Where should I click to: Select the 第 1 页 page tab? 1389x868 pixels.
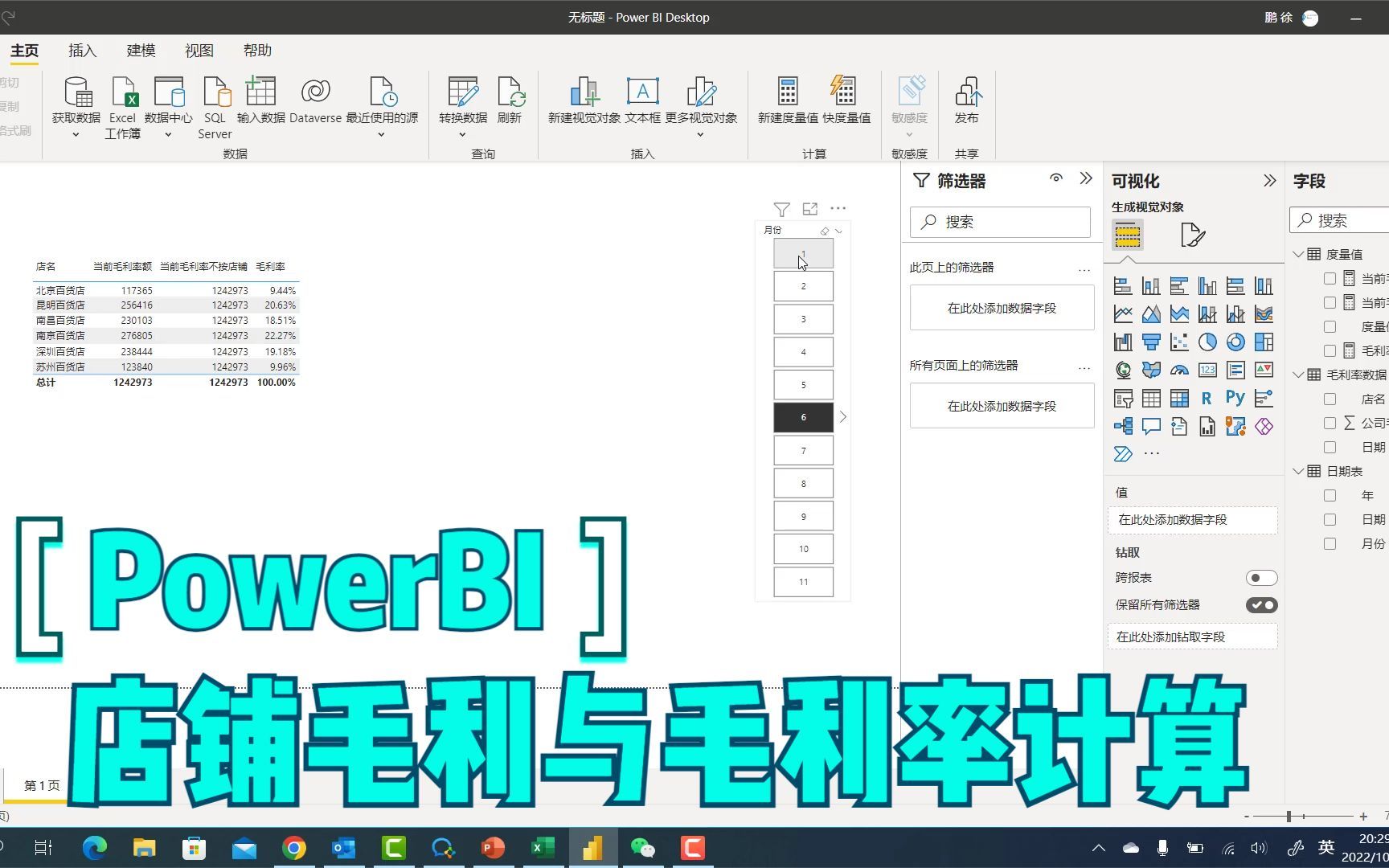click(42, 785)
